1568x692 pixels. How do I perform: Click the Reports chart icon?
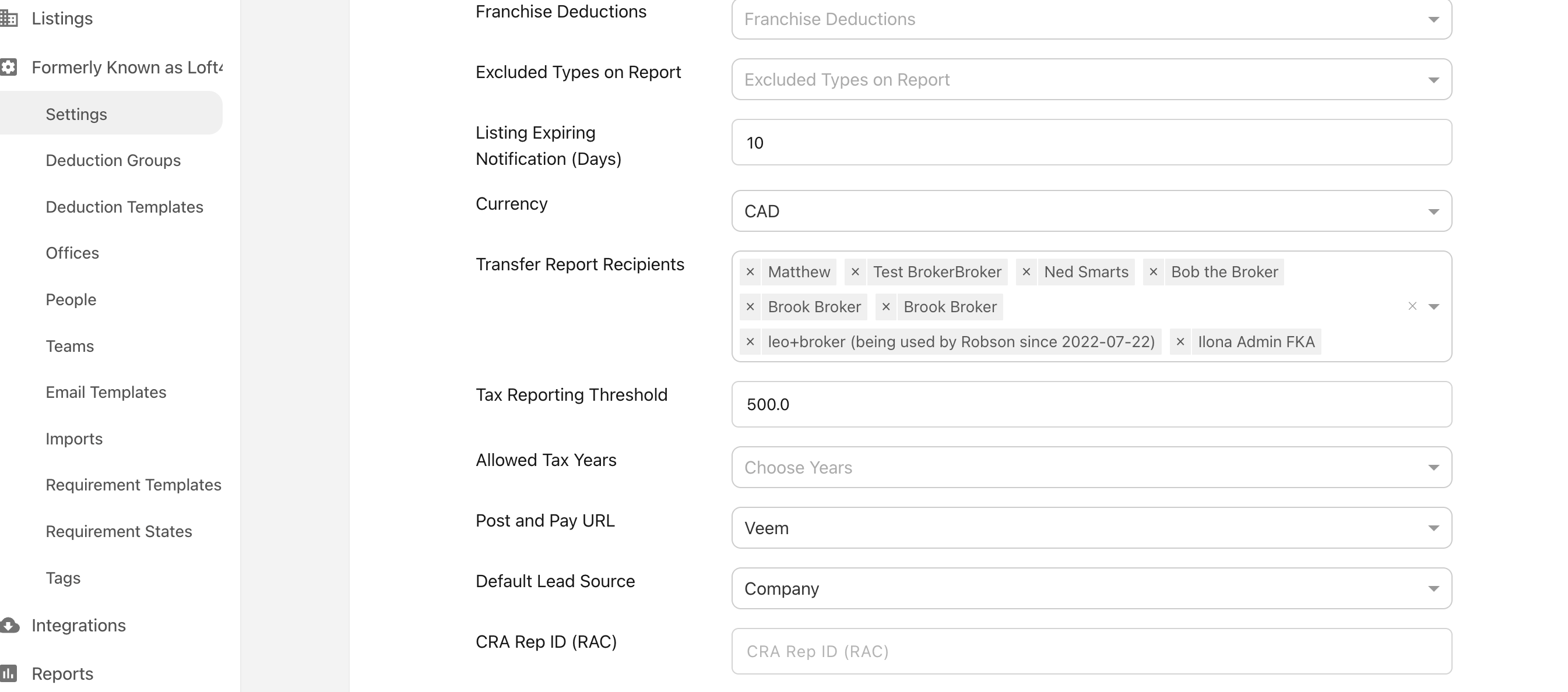pos(10,673)
